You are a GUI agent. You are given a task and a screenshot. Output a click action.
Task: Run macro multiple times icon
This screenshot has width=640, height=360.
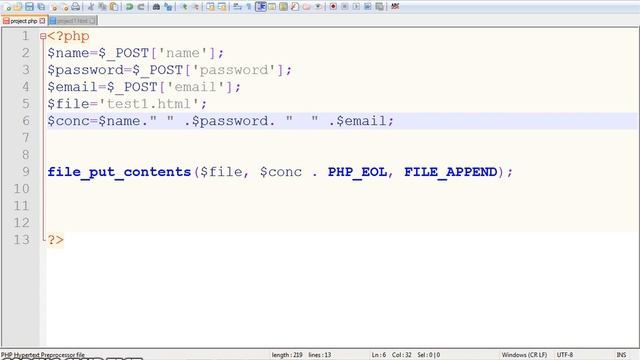[367, 7]
